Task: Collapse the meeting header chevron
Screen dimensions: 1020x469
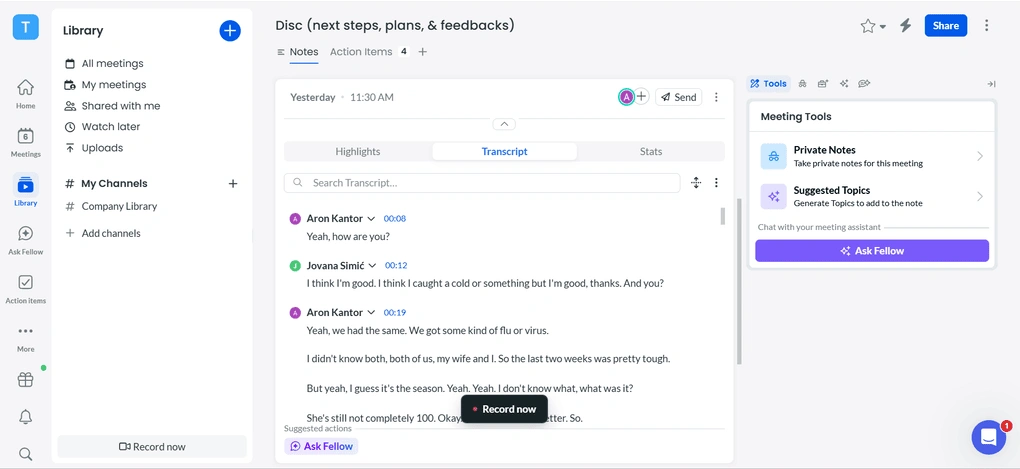Action: (504, 124)
